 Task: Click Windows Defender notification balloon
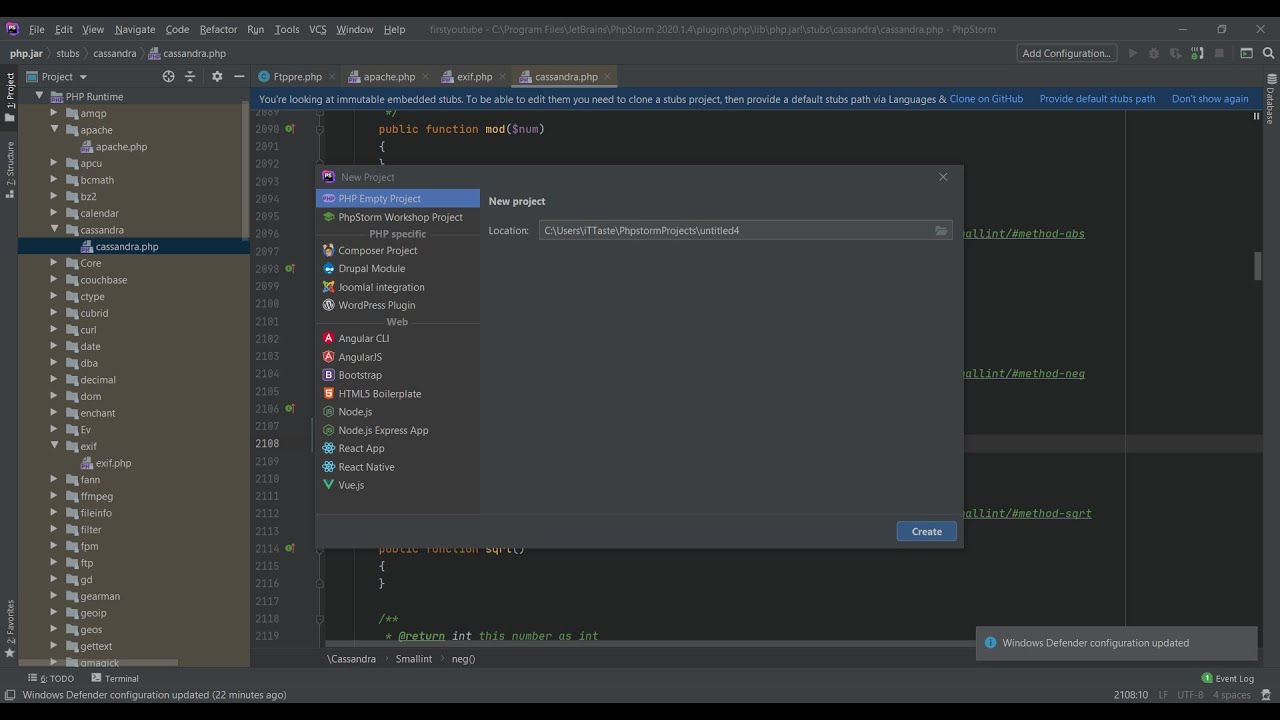[x=1116, y=643]
